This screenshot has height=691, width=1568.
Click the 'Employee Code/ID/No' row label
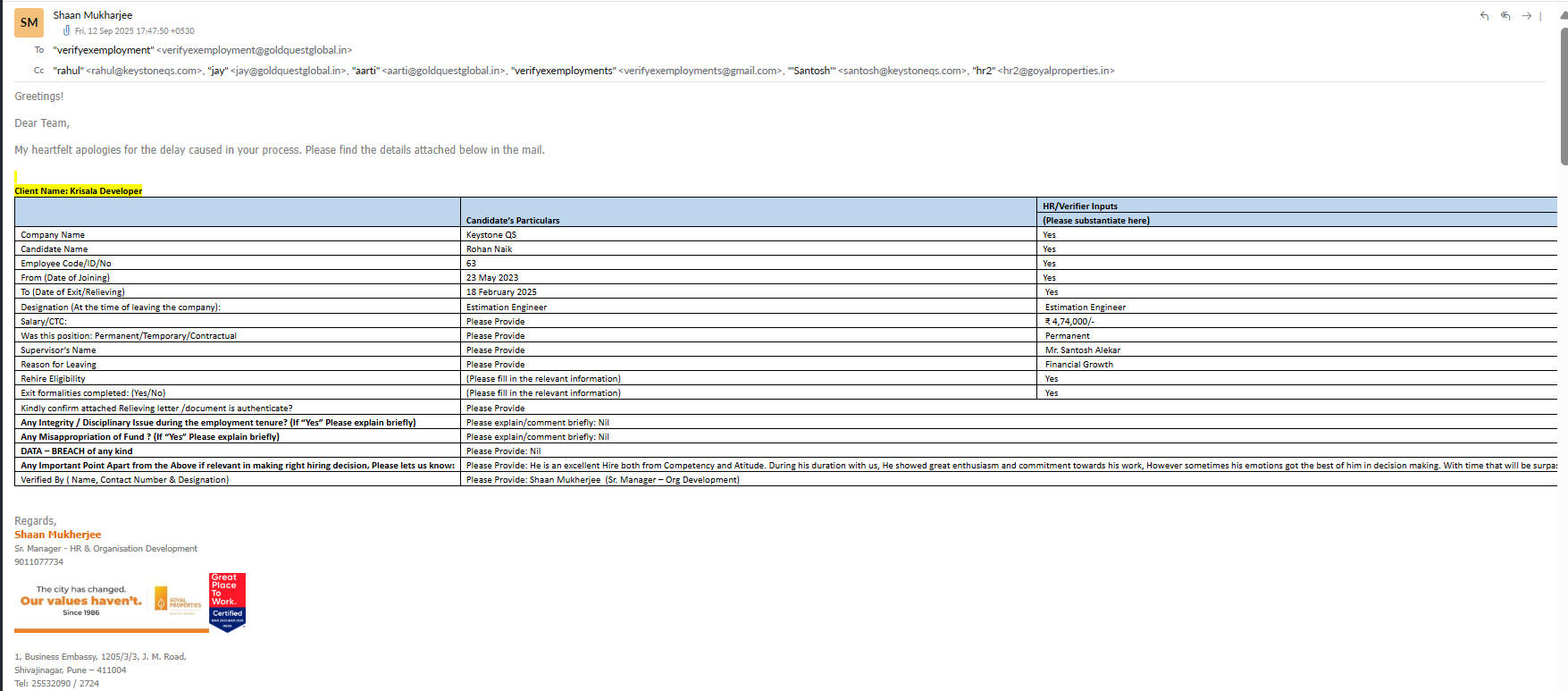(66, 263)
